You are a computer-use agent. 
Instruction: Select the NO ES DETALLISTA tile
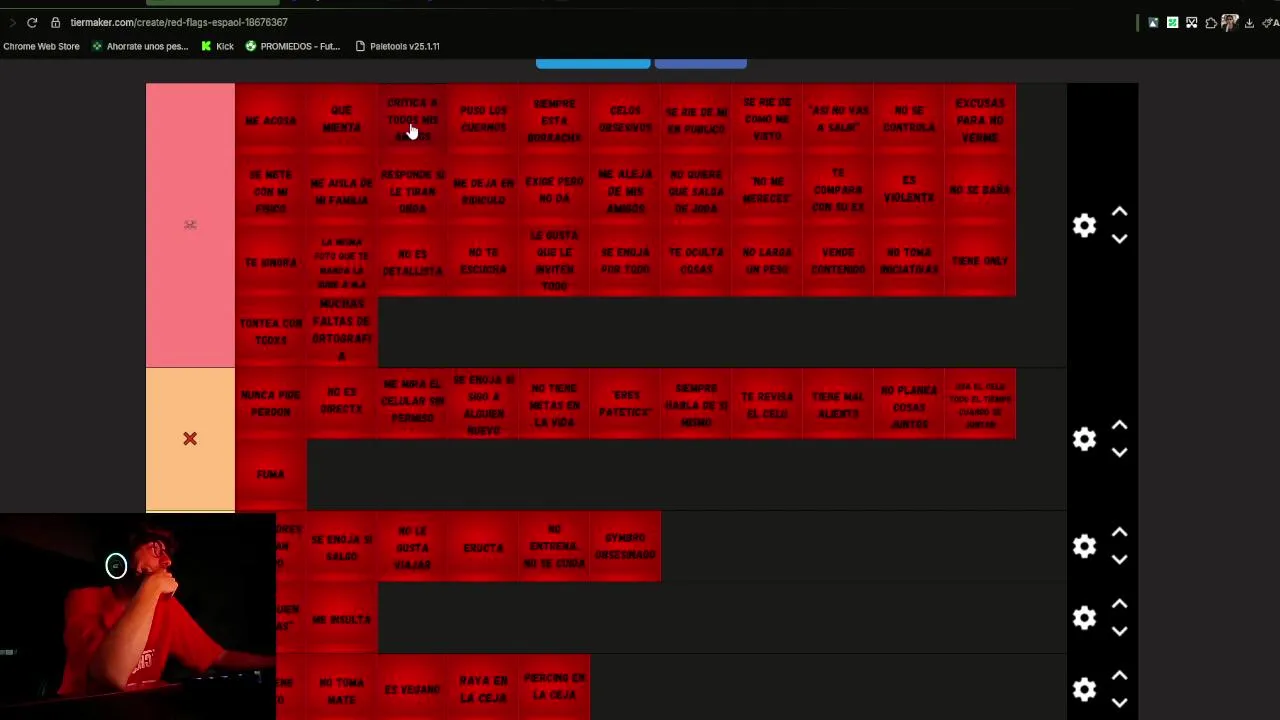point(413,261)
